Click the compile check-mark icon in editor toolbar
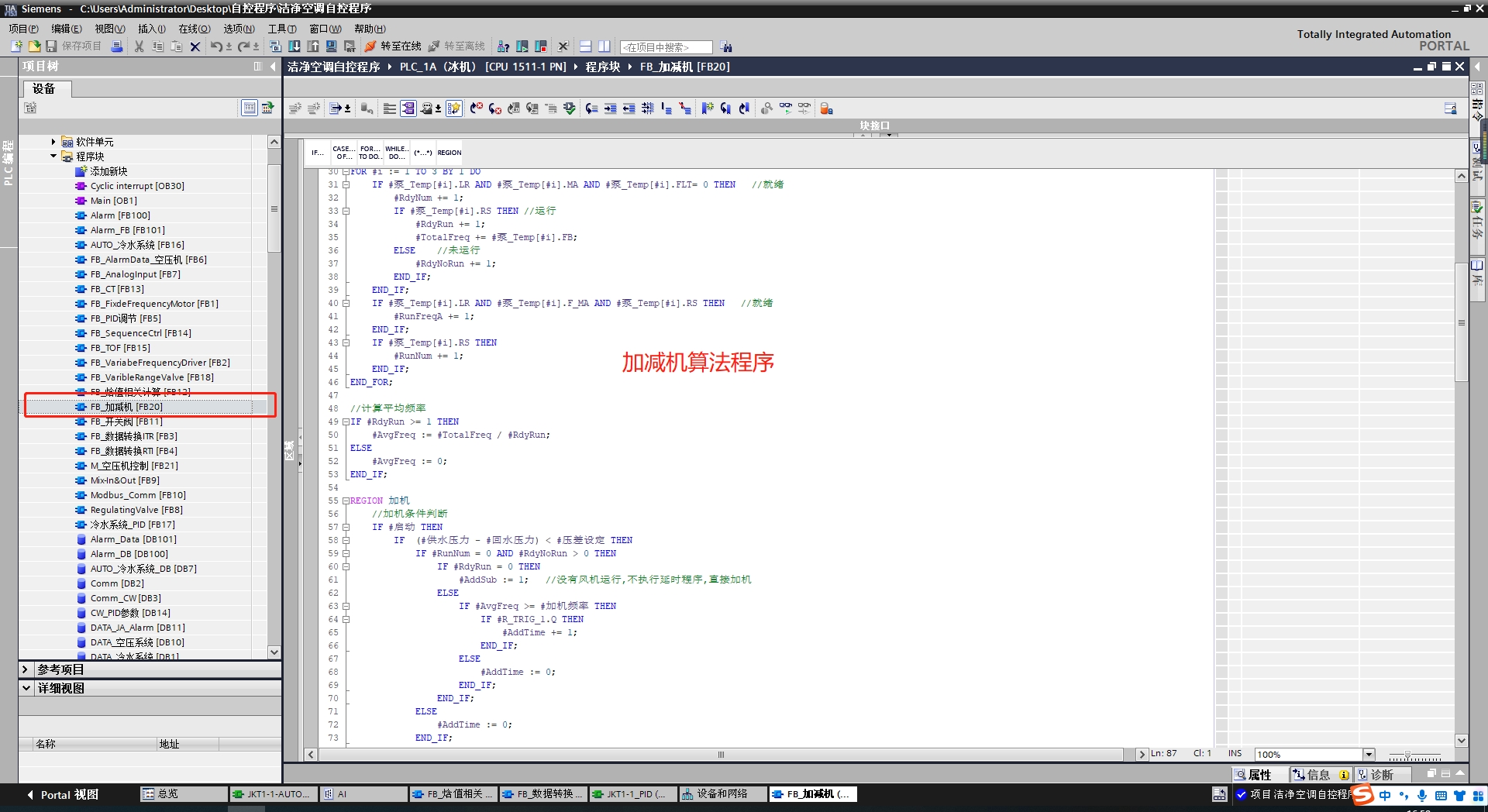This screenshot has width=1488, height=812. 570,108
